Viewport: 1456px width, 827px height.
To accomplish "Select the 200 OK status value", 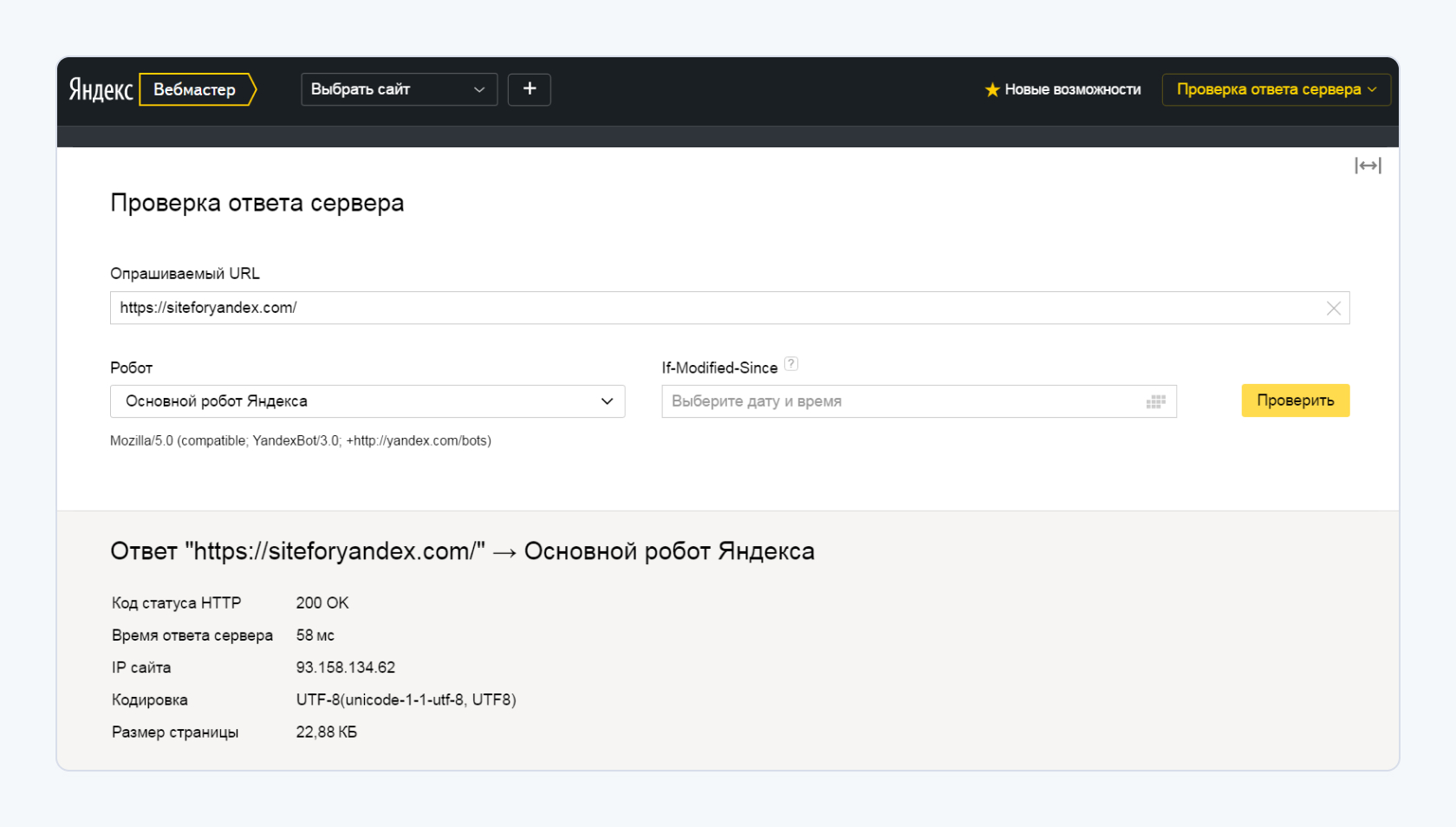I will click(x=322, y=602).
